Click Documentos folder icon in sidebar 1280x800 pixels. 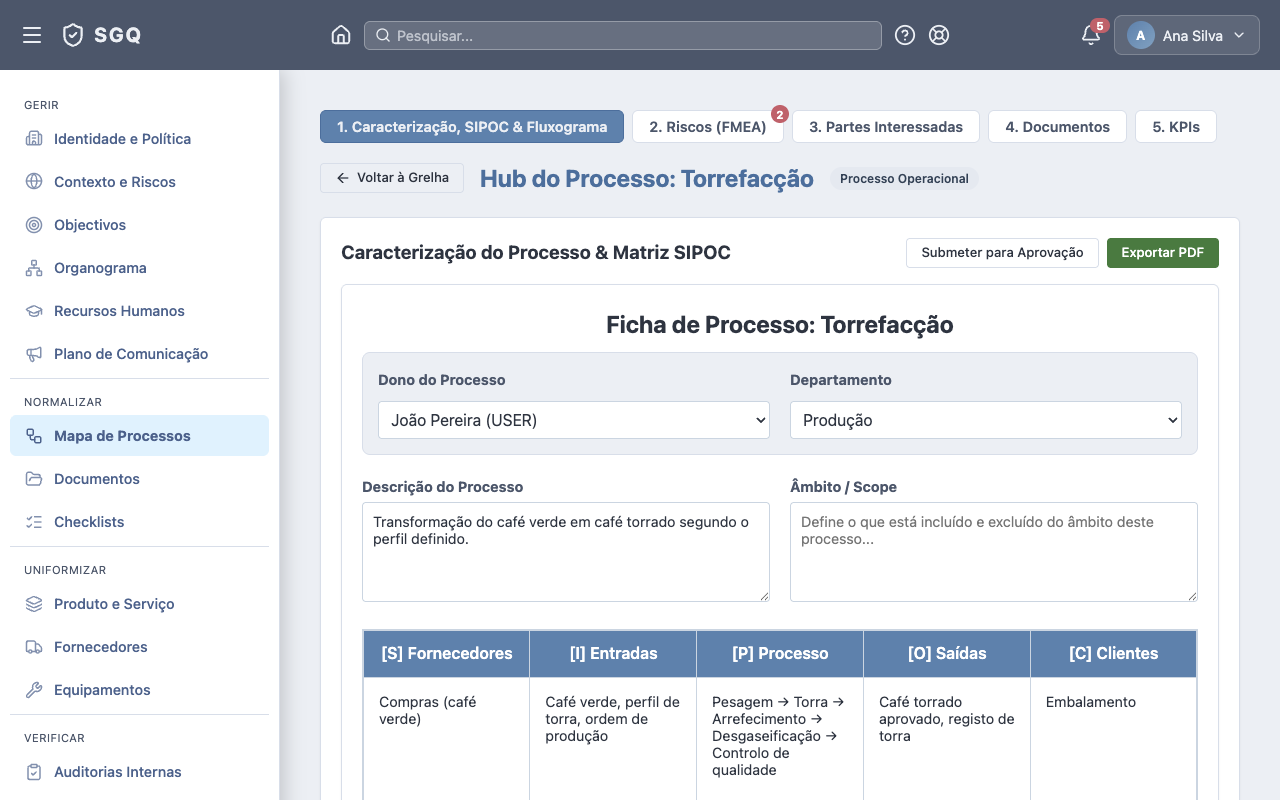[x=34, y=479]
